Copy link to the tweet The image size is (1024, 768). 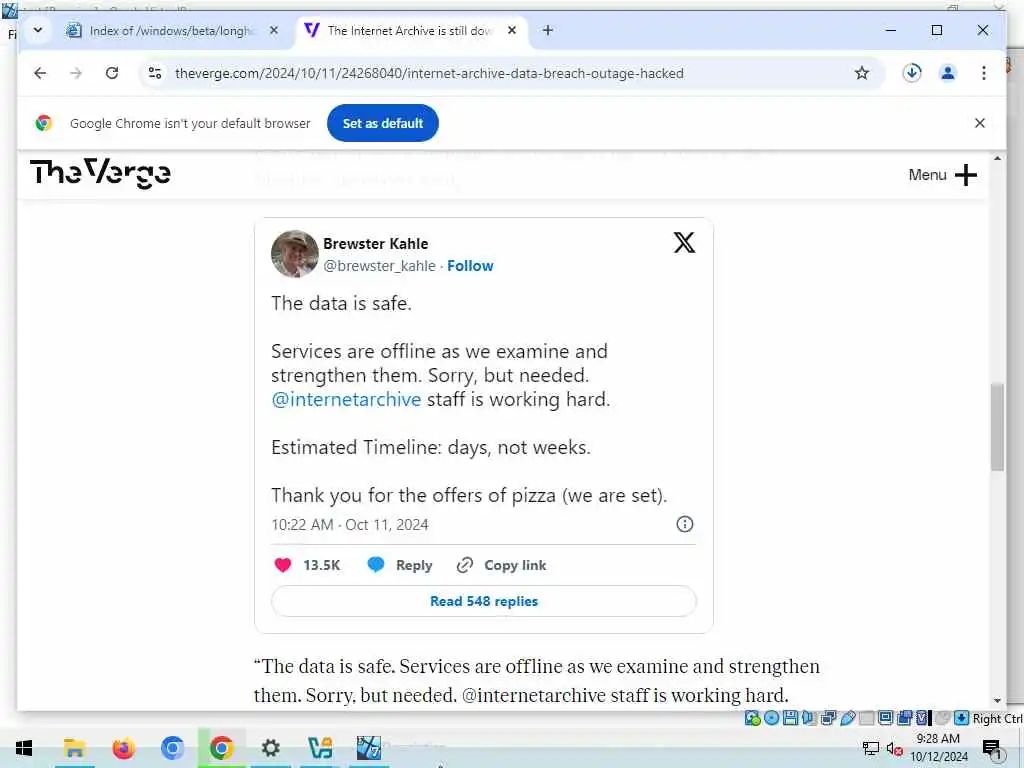click(x=502, y=565)
